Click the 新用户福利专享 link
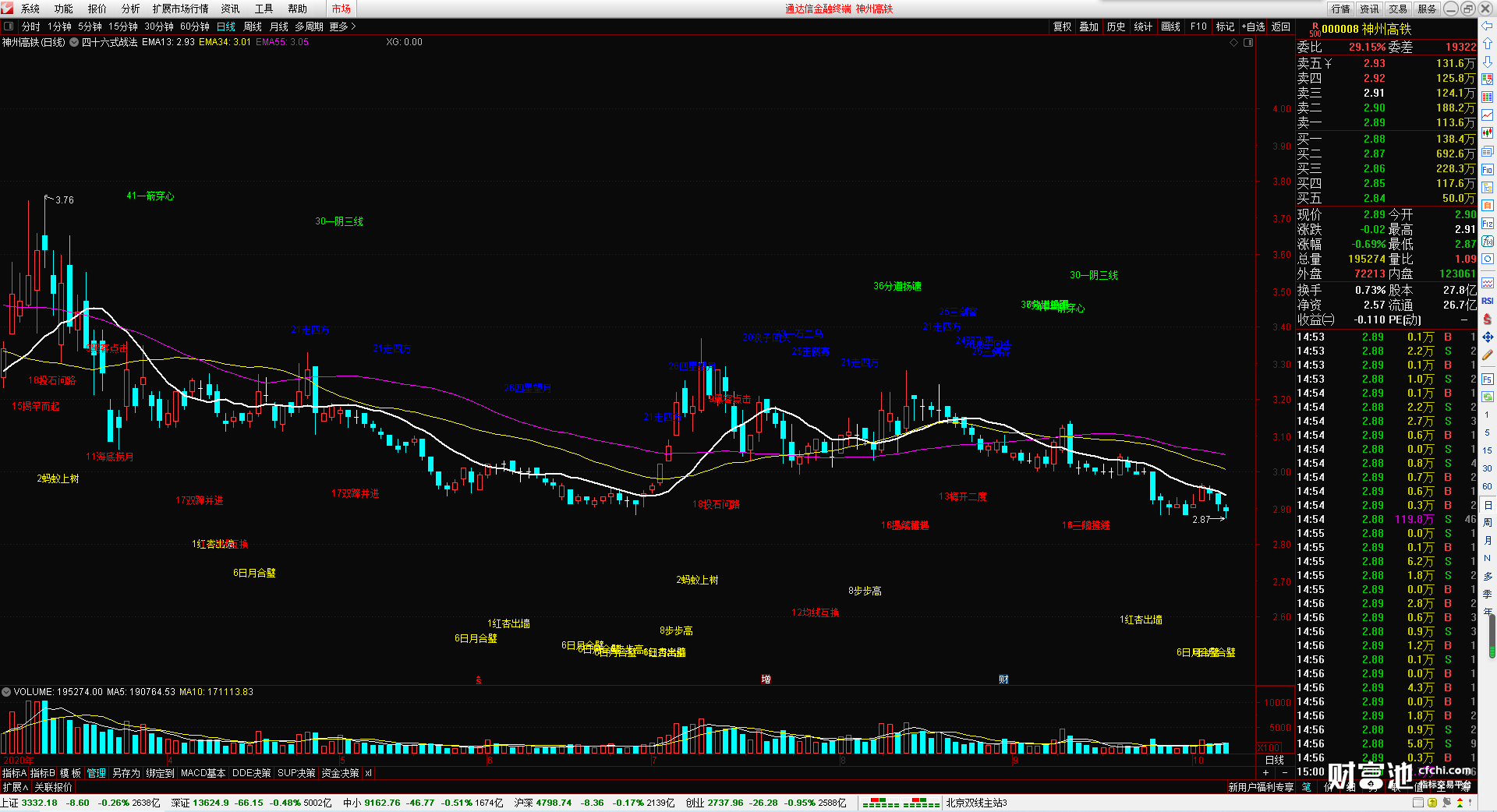The height and width of the screenshot is (812, 1497). (x=1261, y=787)
